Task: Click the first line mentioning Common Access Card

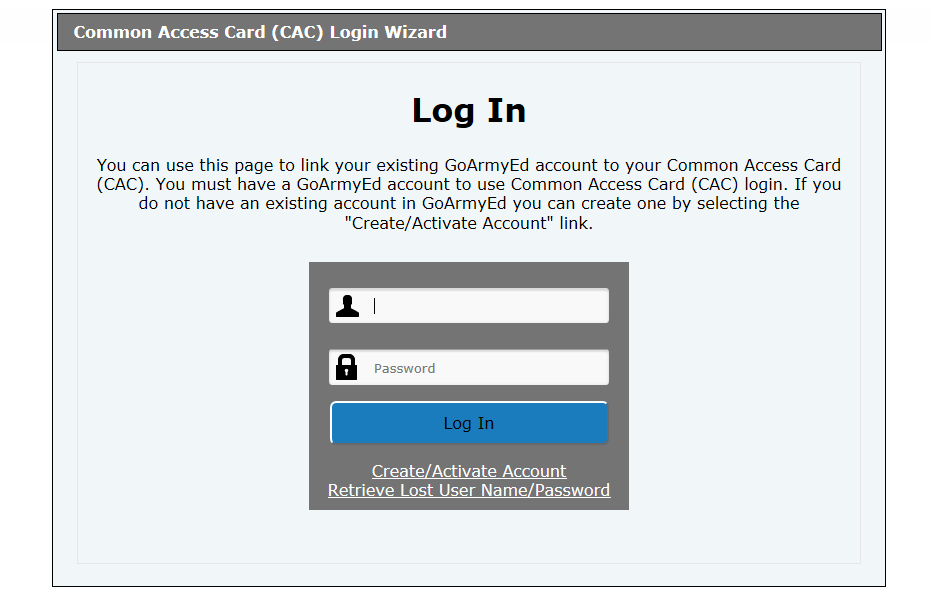Action: 469,165
